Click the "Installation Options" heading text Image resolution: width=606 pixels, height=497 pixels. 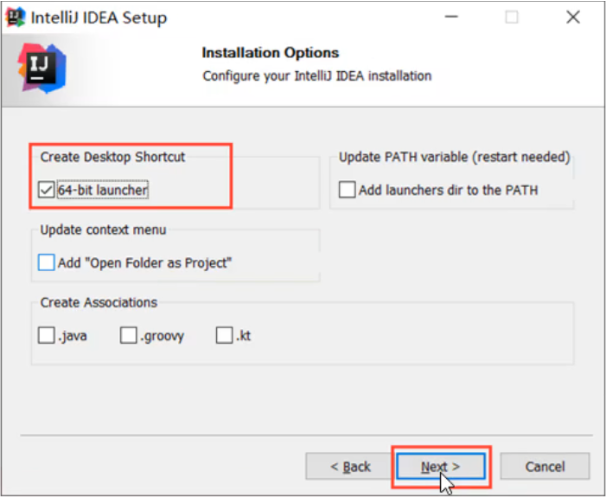click(x=271, y=53)
